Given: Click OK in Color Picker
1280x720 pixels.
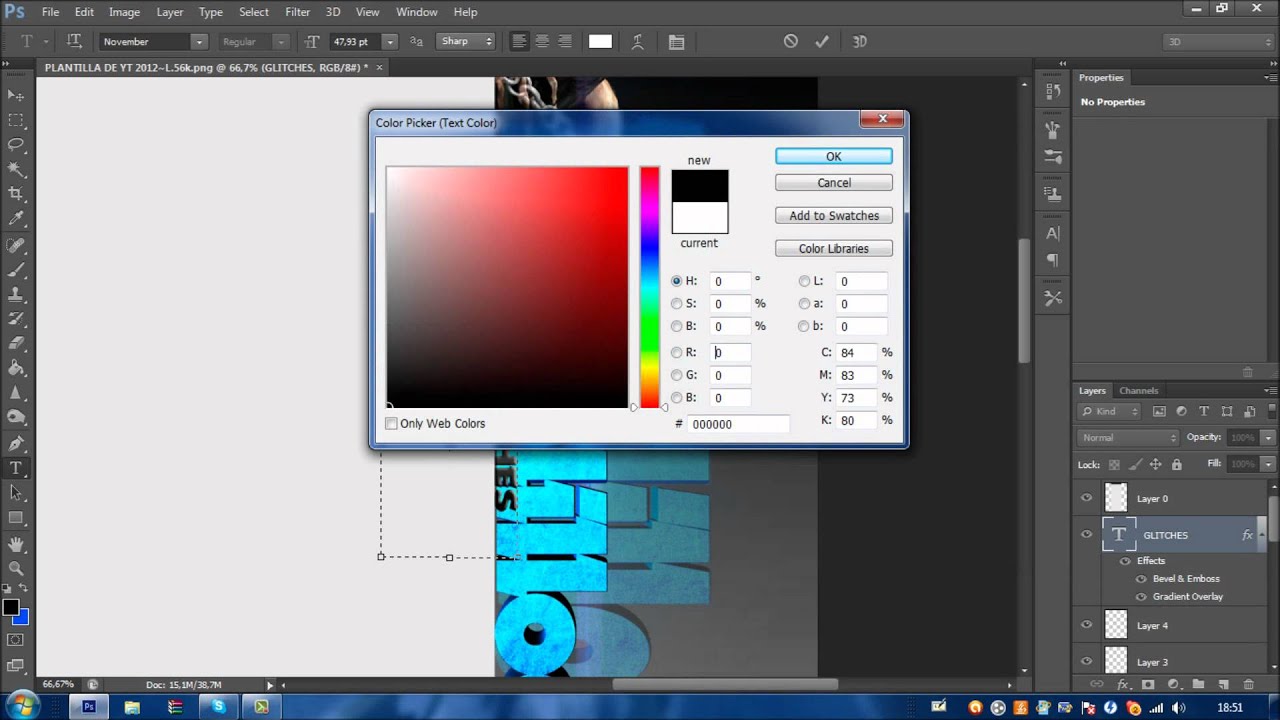Looking at the screenshot, I should [x=834, y=157].
